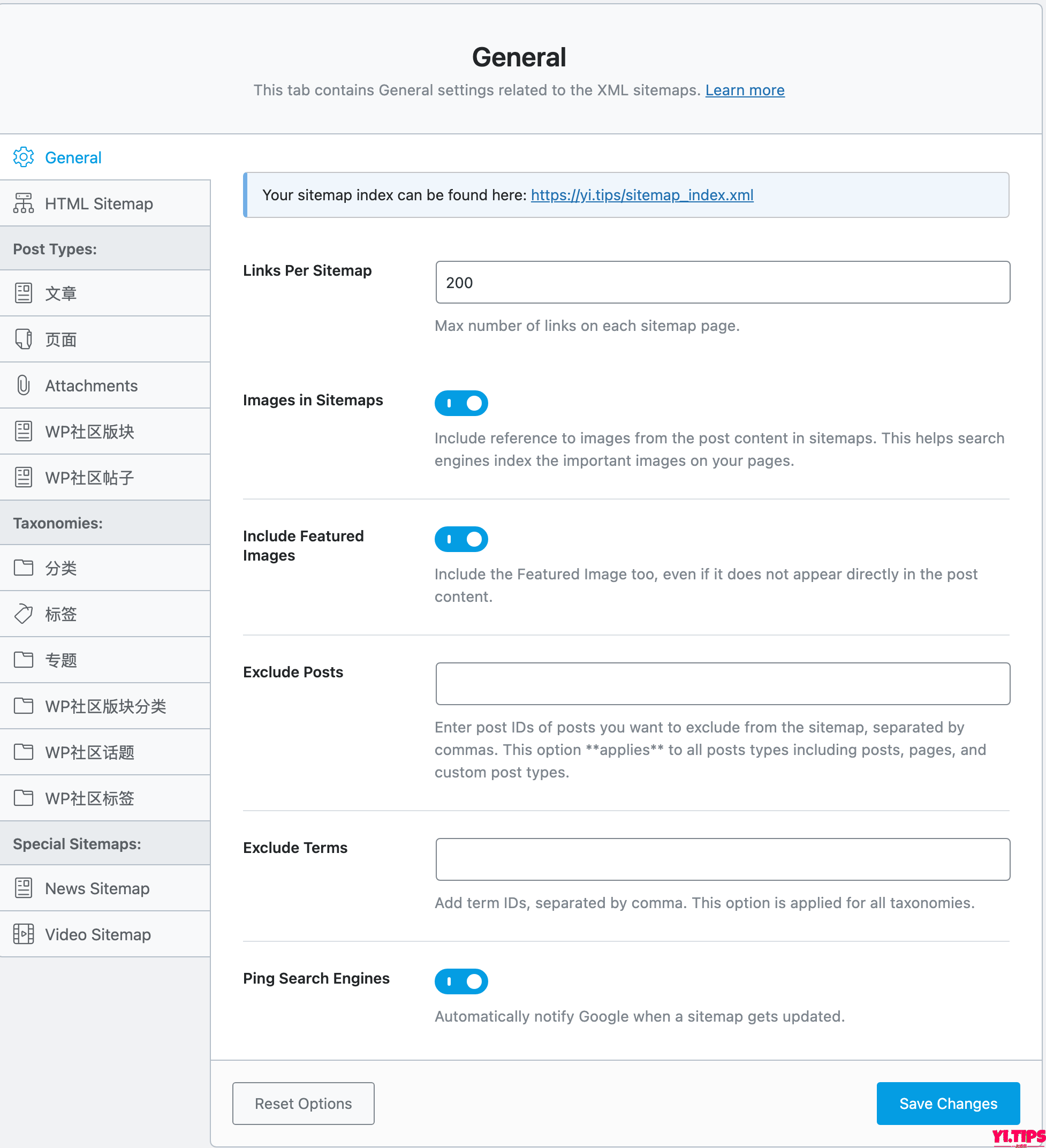1046x1148 pixels.
Task: Click the General gear icon in sidebar
Action: click(x=24, y=157)
